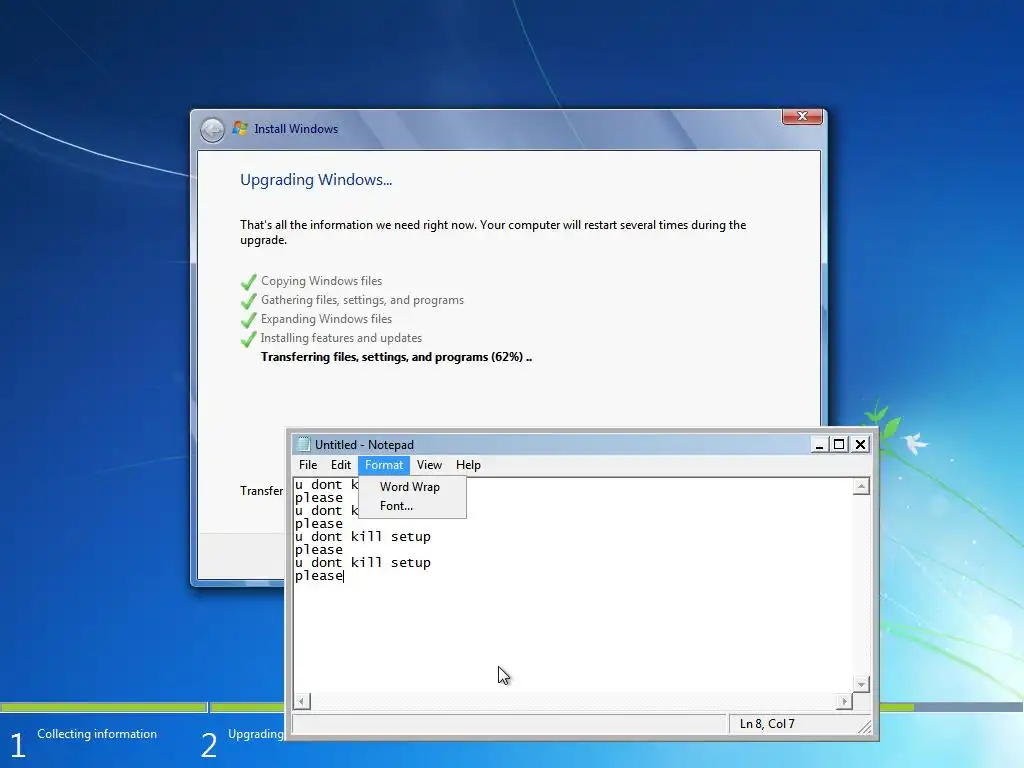Screen dimensions: 1024x768
Task: Close the highlighted Format menu in Notepad
Action: point(384,465)
